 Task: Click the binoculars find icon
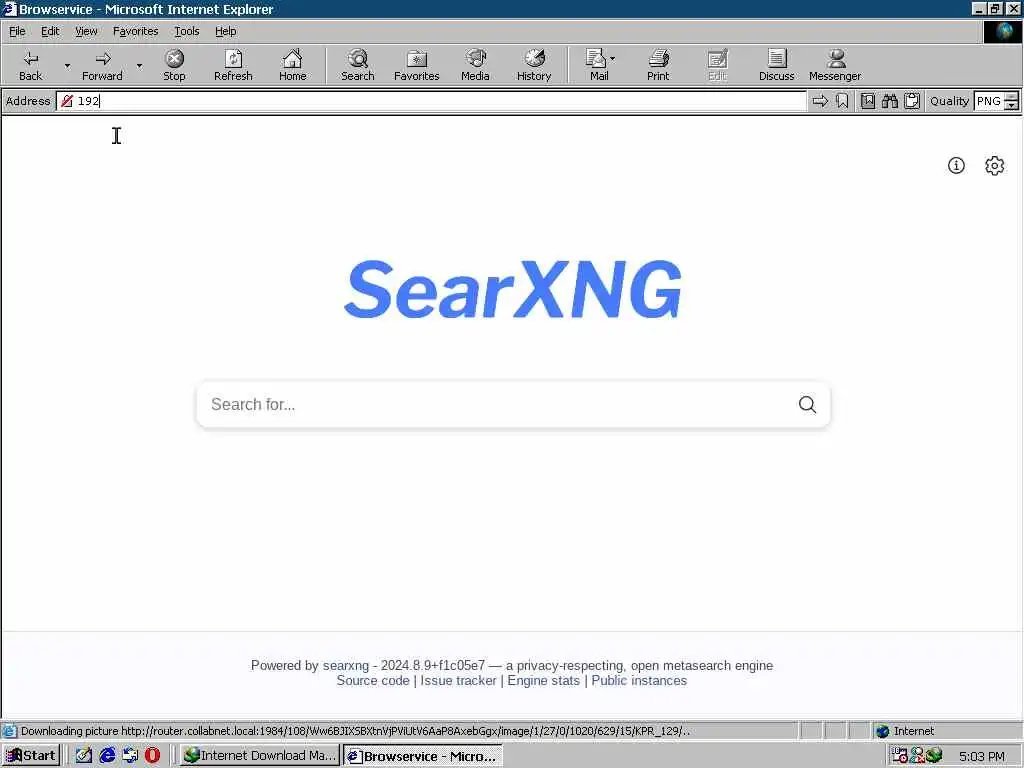tap(889, 101)
